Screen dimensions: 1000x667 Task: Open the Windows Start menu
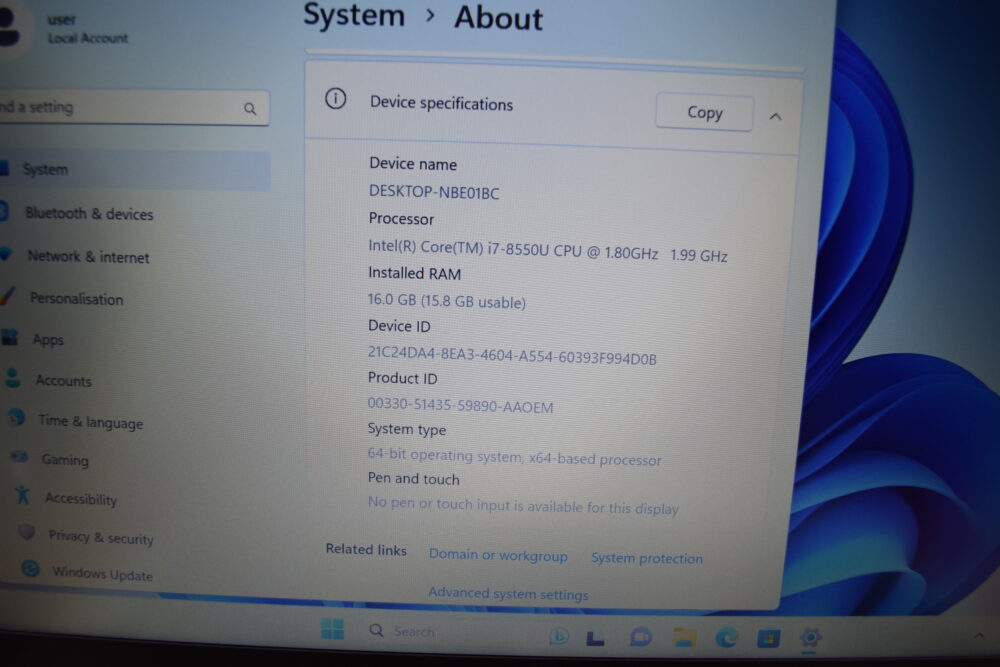pyautogui.click(x=332, y=629)
